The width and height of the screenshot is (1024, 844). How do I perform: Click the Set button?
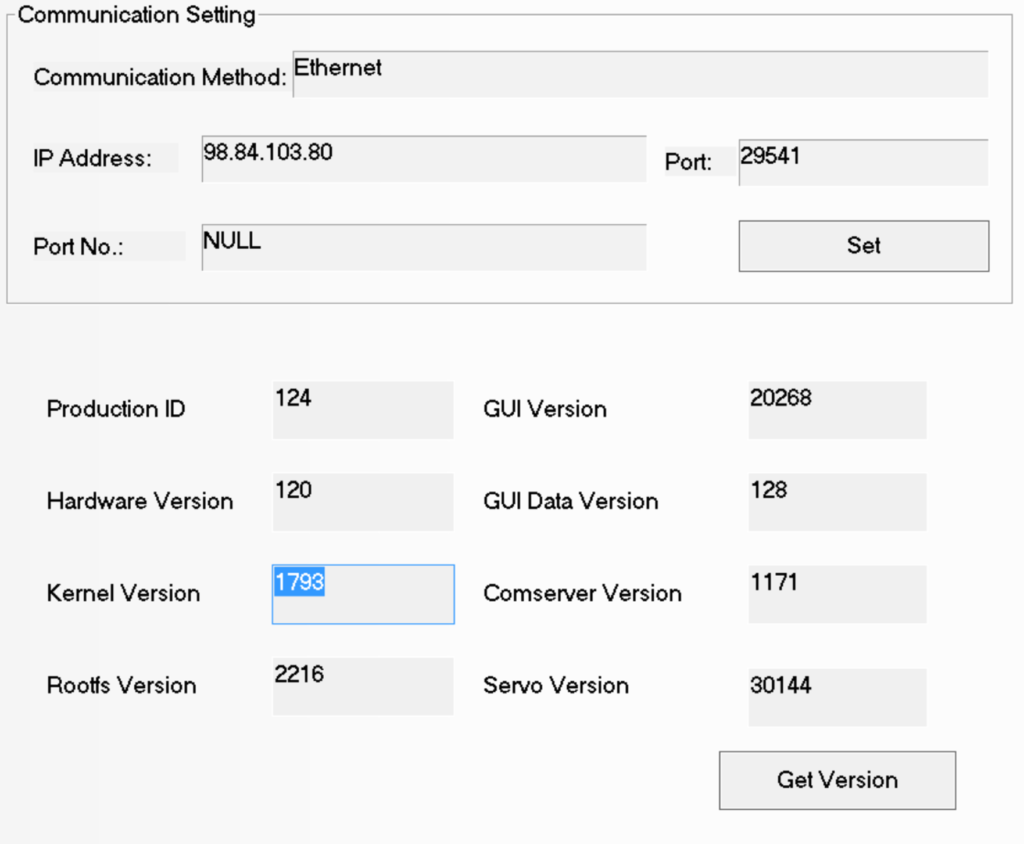[x=863, y=246]
